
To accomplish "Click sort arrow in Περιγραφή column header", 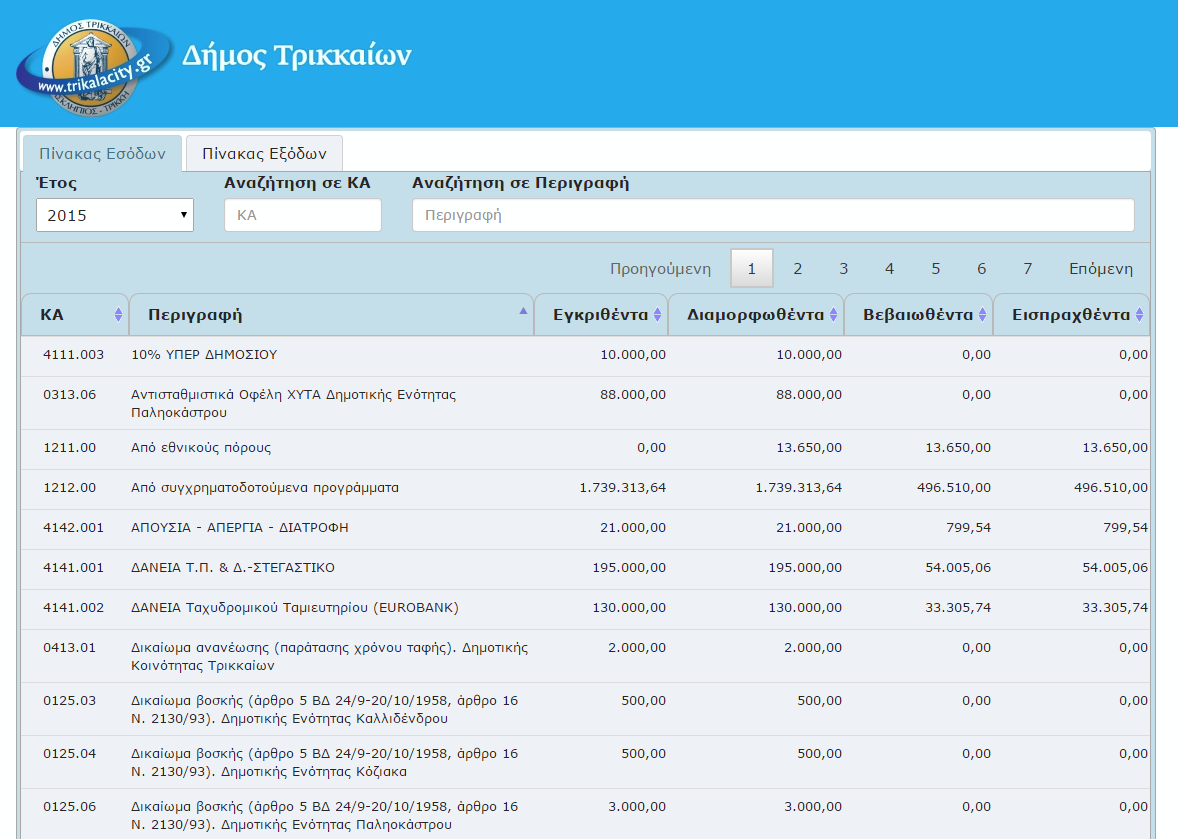I will [522, 312].
